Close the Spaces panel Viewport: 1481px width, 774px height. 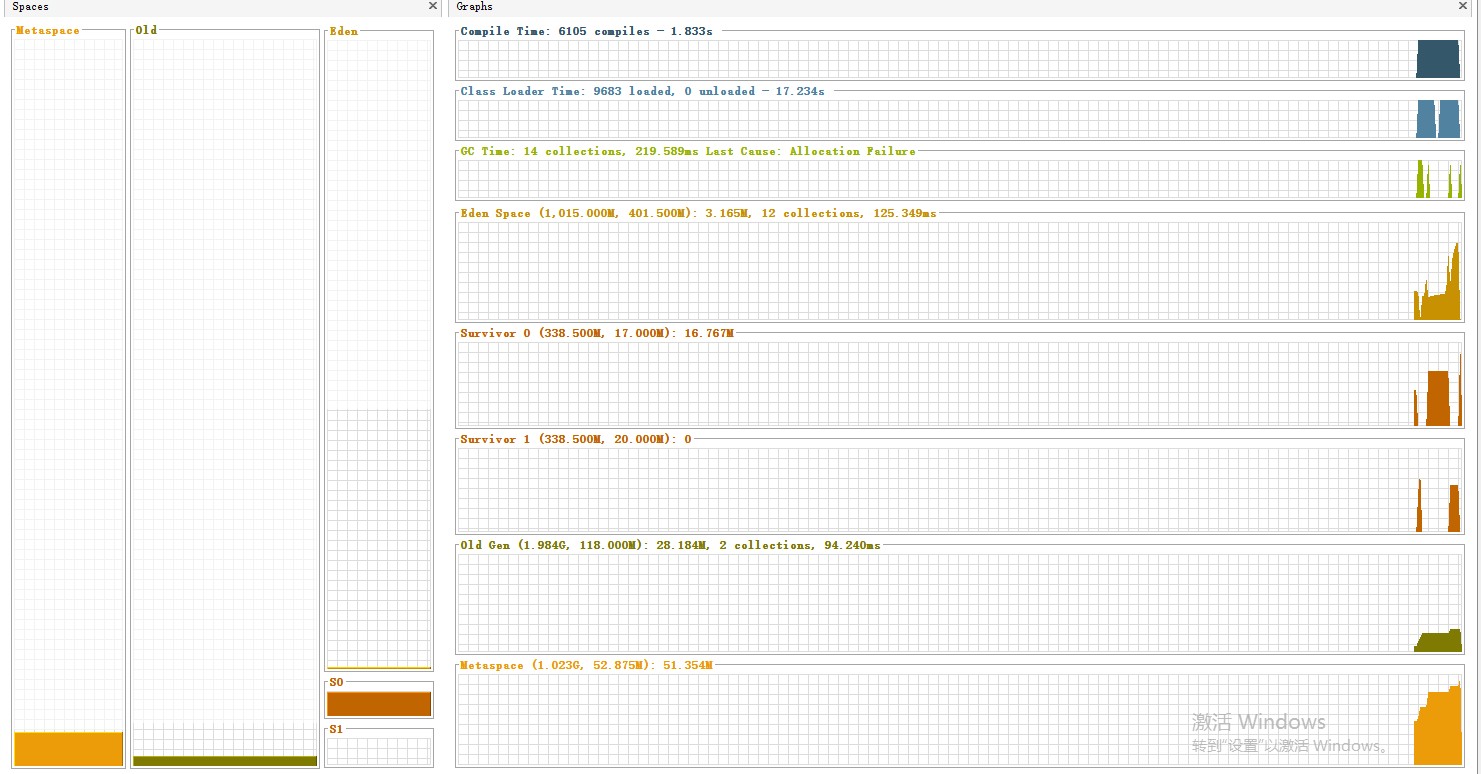click(433, 6)
